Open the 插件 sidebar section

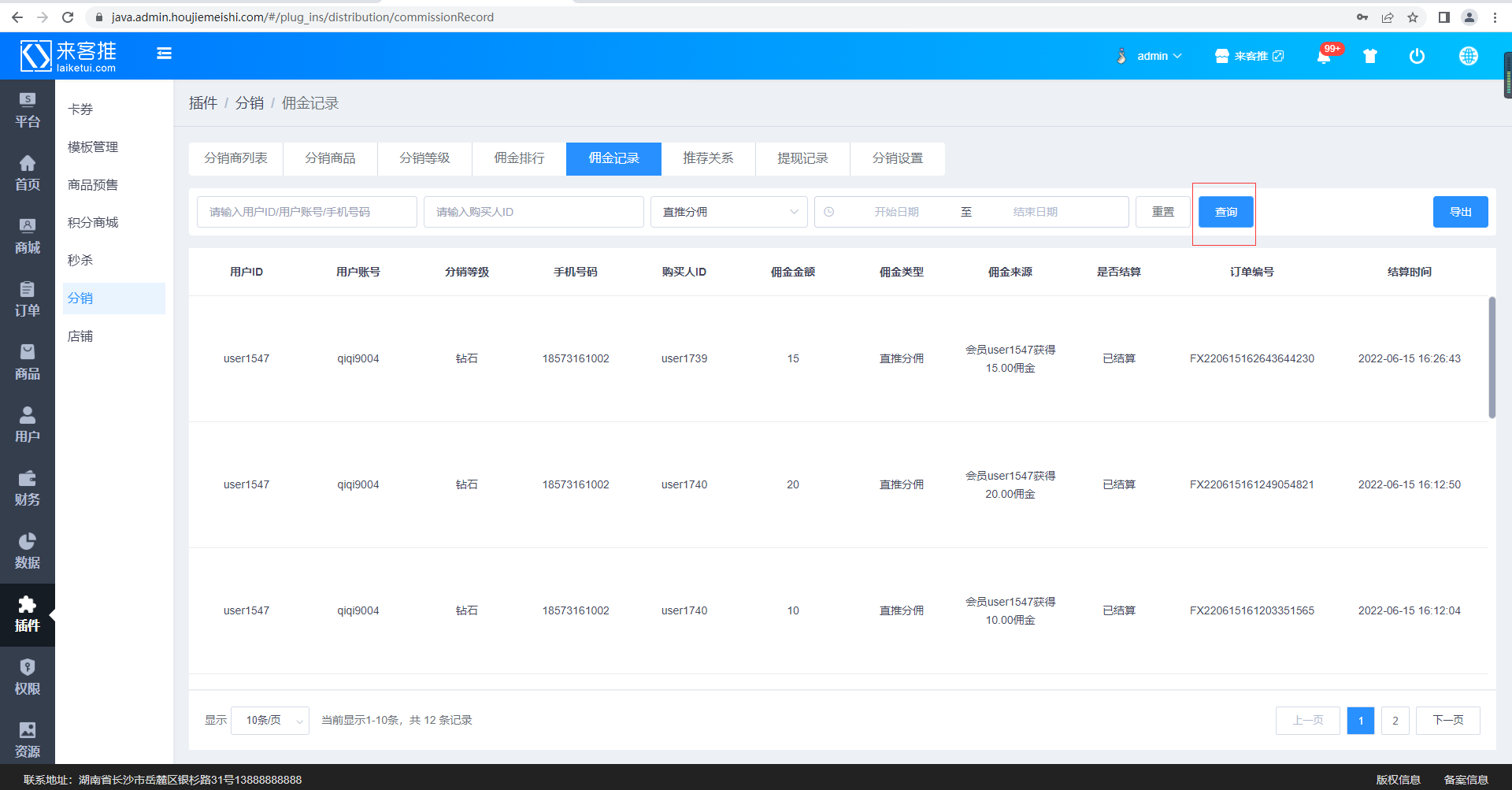[x=28, y=615]
